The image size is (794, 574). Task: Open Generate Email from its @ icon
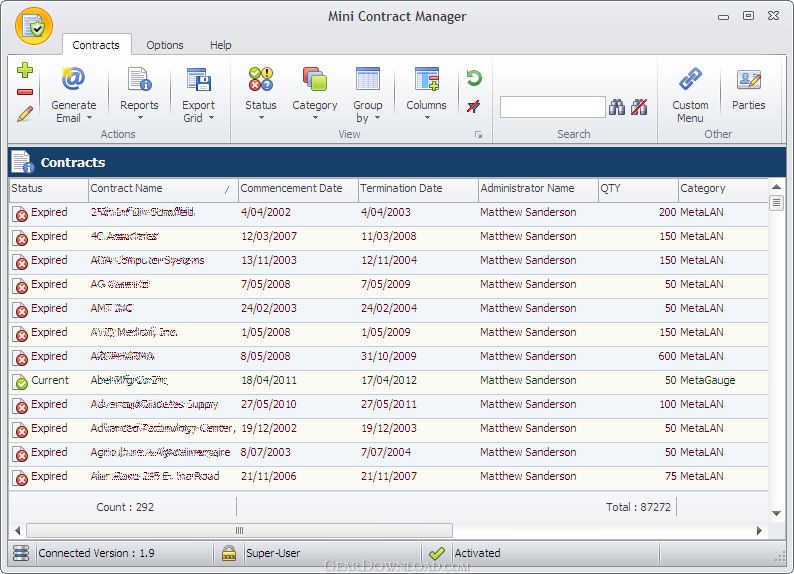click(73, 78)
